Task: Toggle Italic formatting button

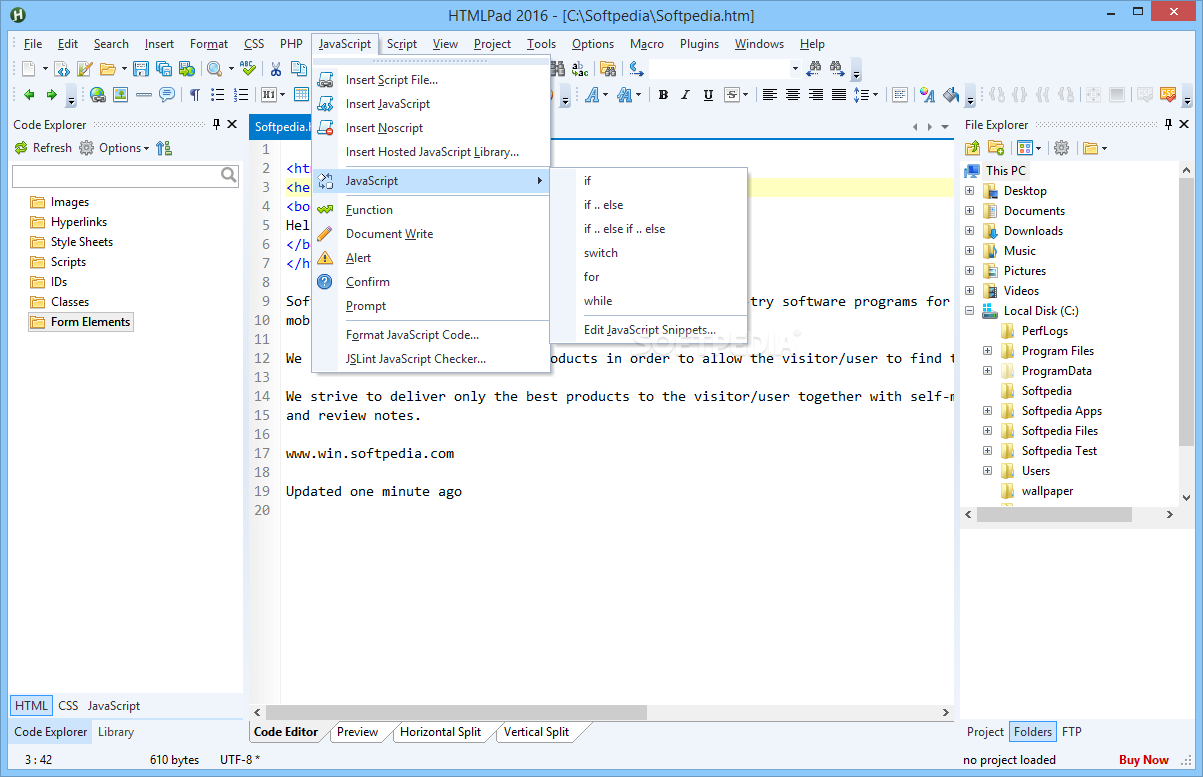Action: 685,95
